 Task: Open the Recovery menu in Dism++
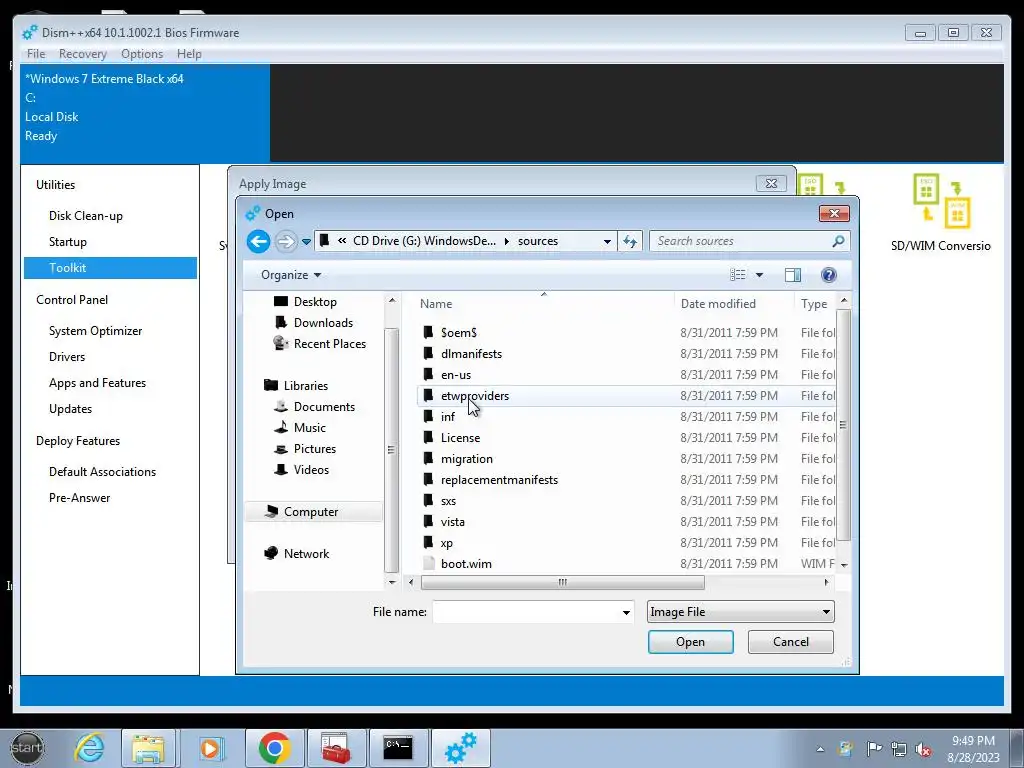pos(82,54)
